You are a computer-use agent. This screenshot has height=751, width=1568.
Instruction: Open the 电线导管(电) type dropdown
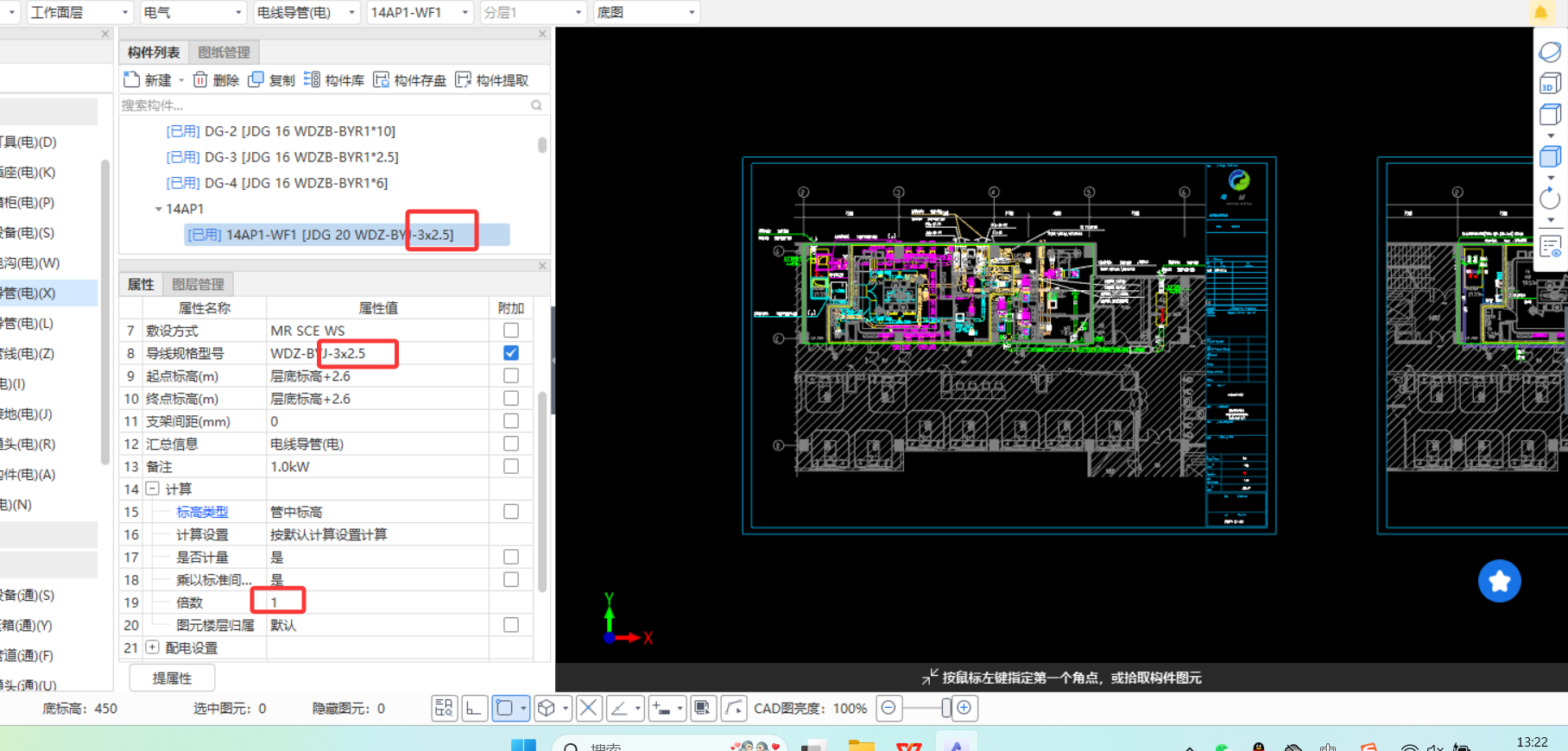click(307, 12)
